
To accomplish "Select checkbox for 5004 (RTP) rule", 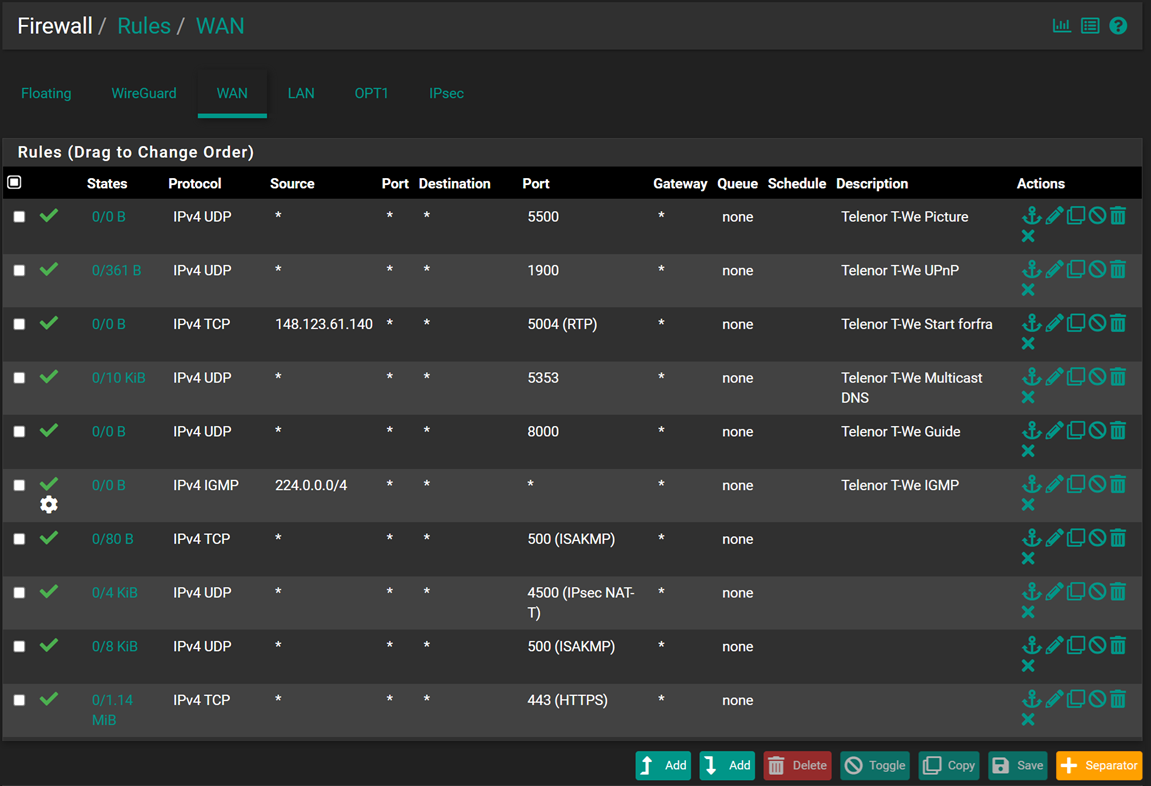I will (19, 325).
